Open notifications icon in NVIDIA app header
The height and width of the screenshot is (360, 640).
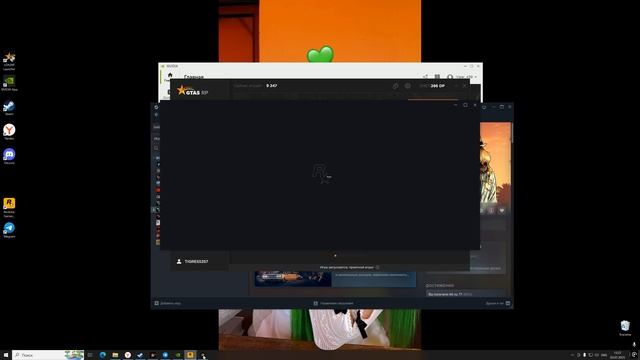click(x=437, y=77)
